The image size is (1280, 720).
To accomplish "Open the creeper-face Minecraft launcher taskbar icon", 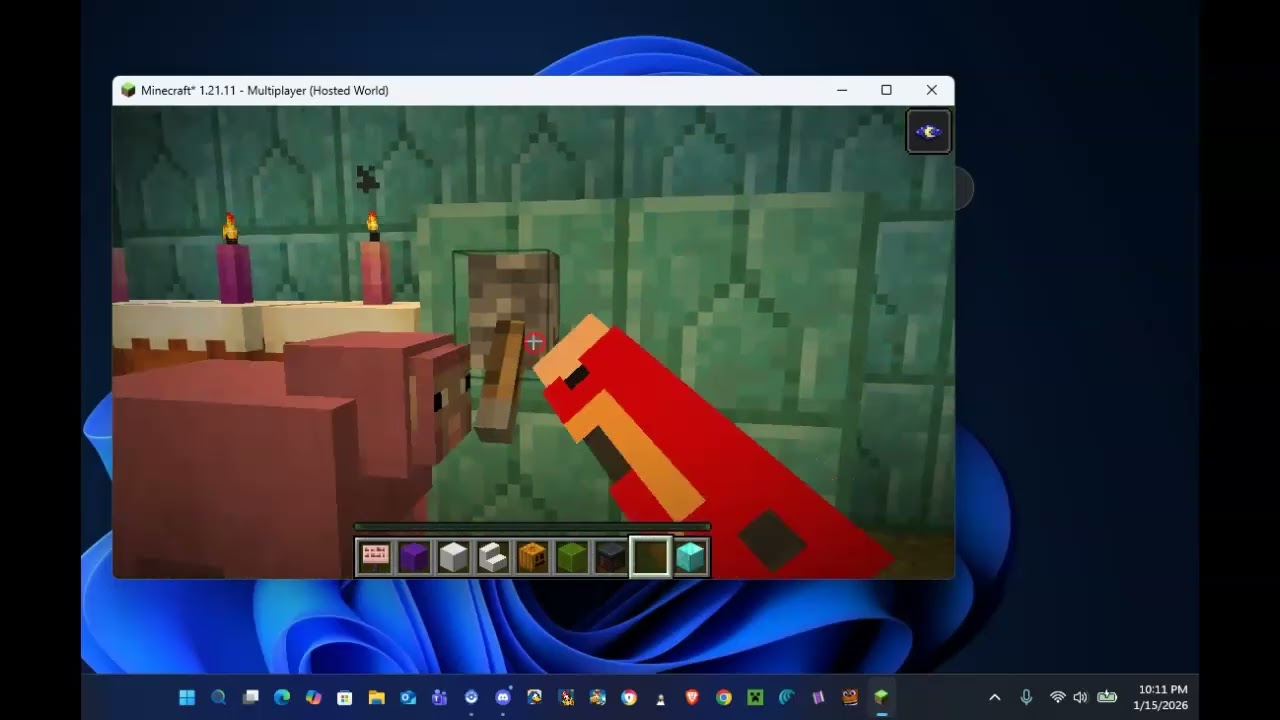I will pyautogui.click(x=755, y=697).
